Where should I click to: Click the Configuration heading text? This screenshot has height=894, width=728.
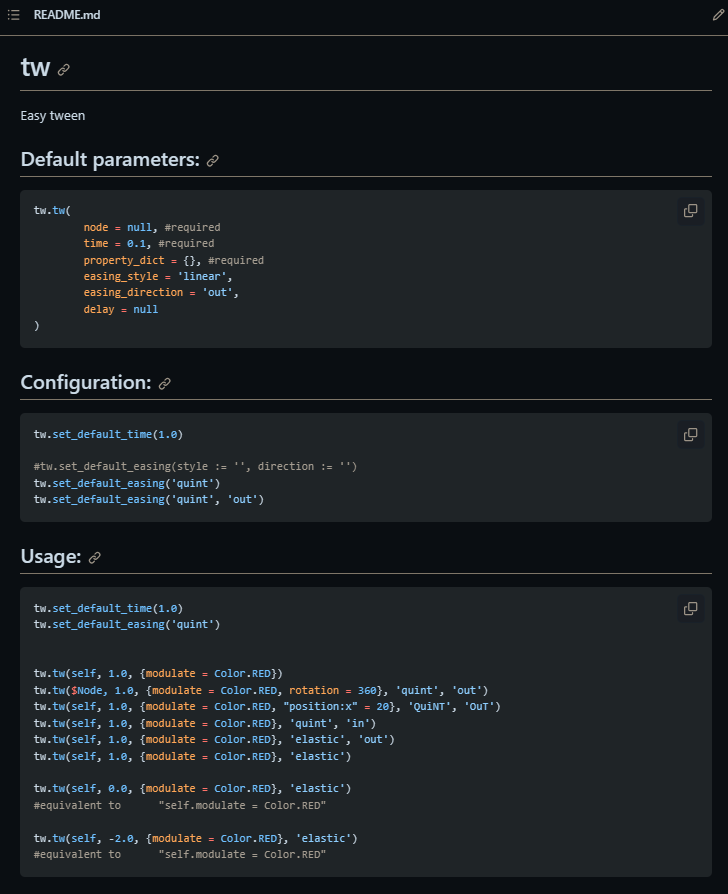(86, 383)
